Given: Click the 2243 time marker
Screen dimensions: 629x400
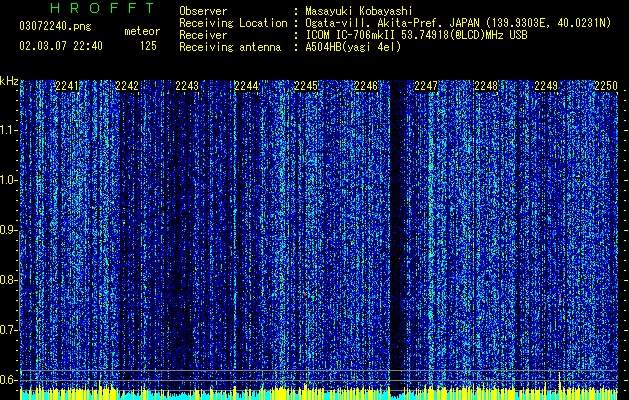Looking at the screenshot, I should [x=187, y=85].
